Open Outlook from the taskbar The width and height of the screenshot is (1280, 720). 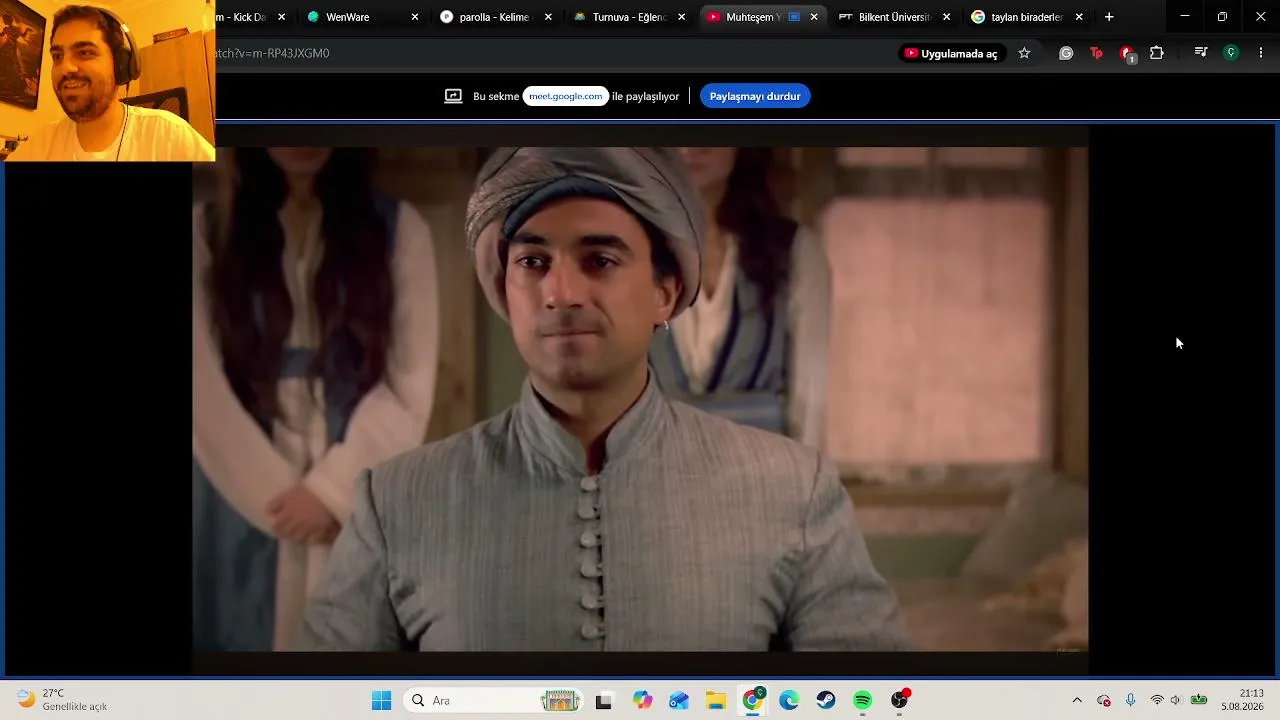coord(679,701)
